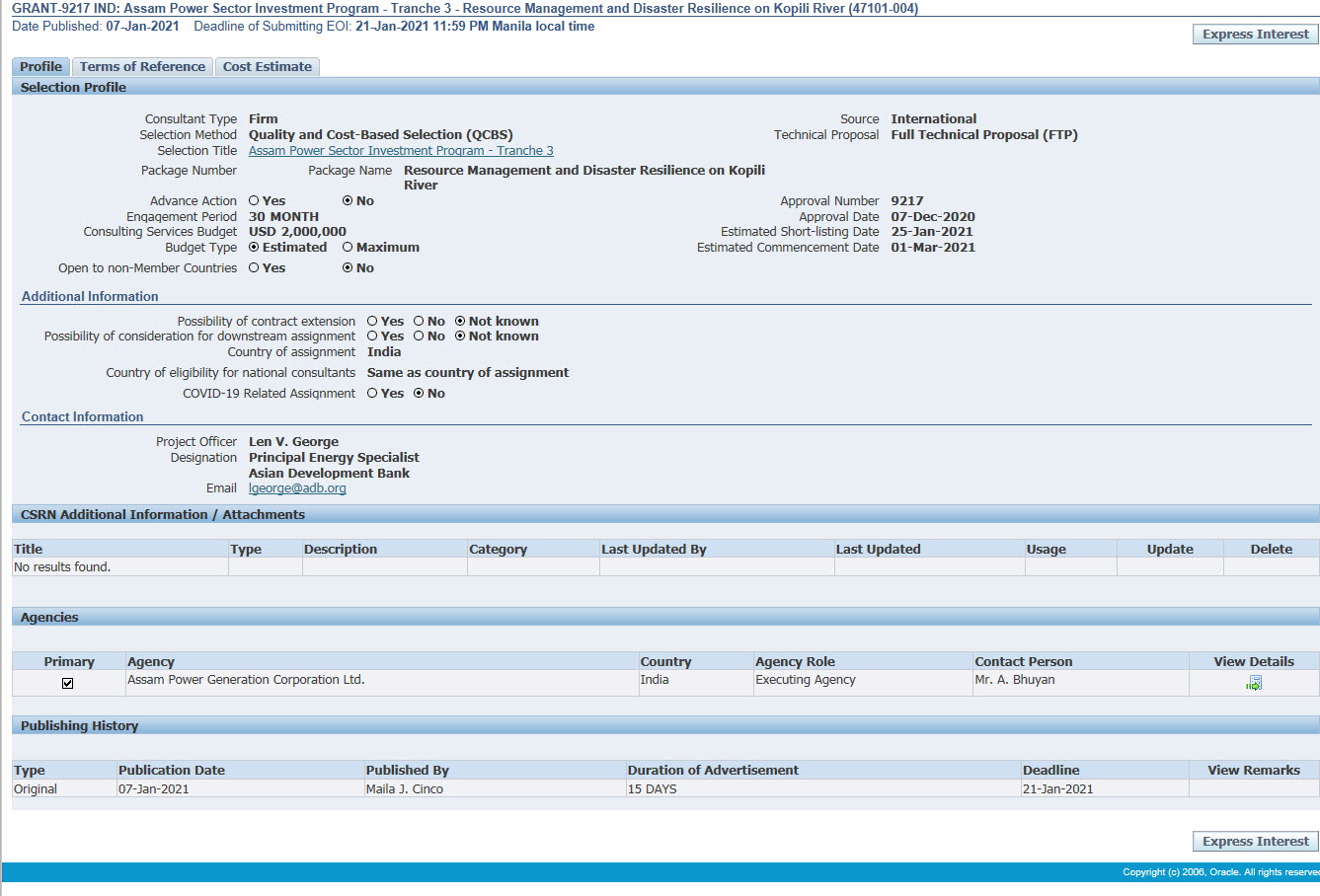Choose Maximum budget type radio
The width and height of the screenshot is (1320, 896).
click(348, 247)
